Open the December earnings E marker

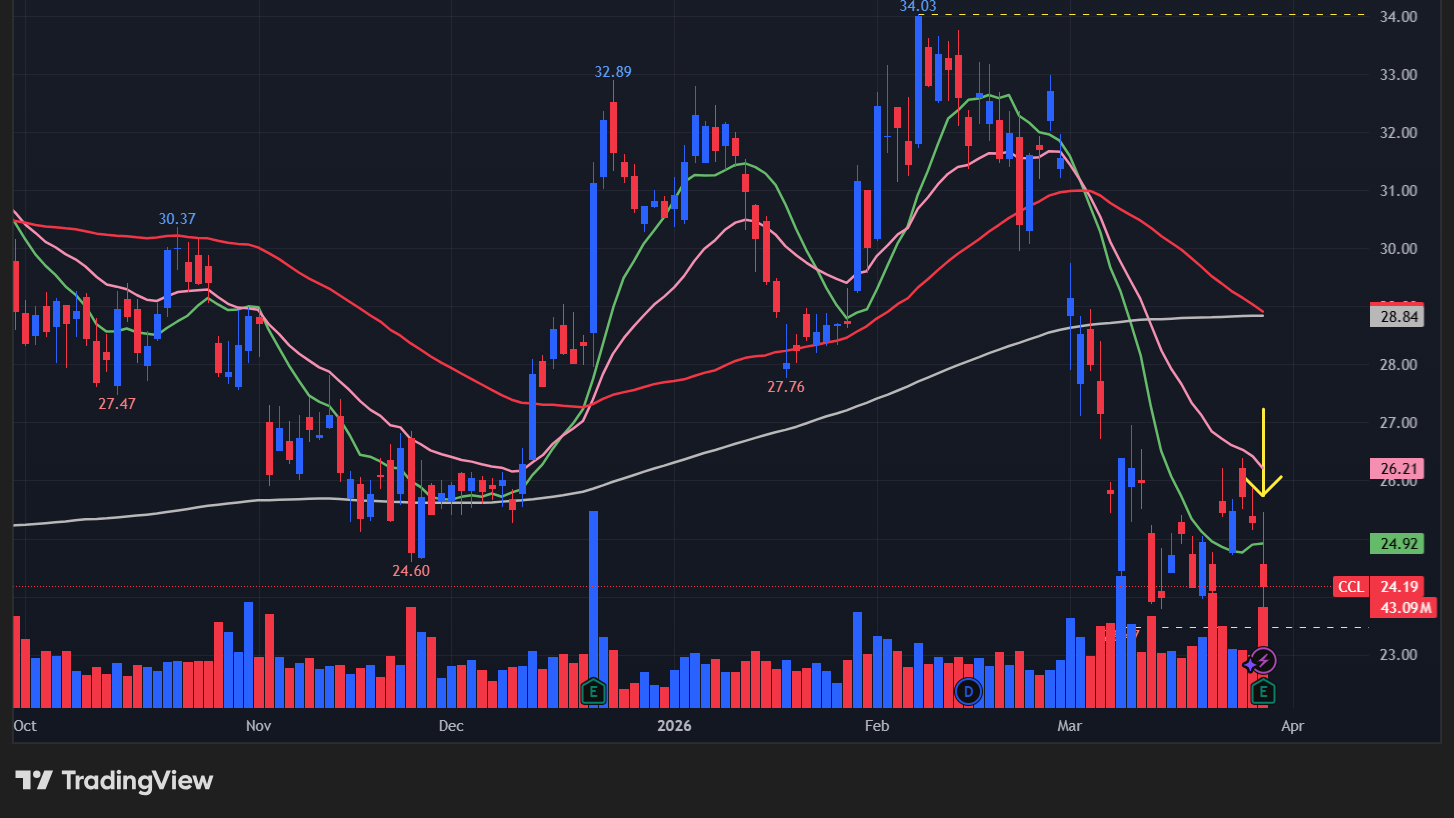tap(593, 690)
